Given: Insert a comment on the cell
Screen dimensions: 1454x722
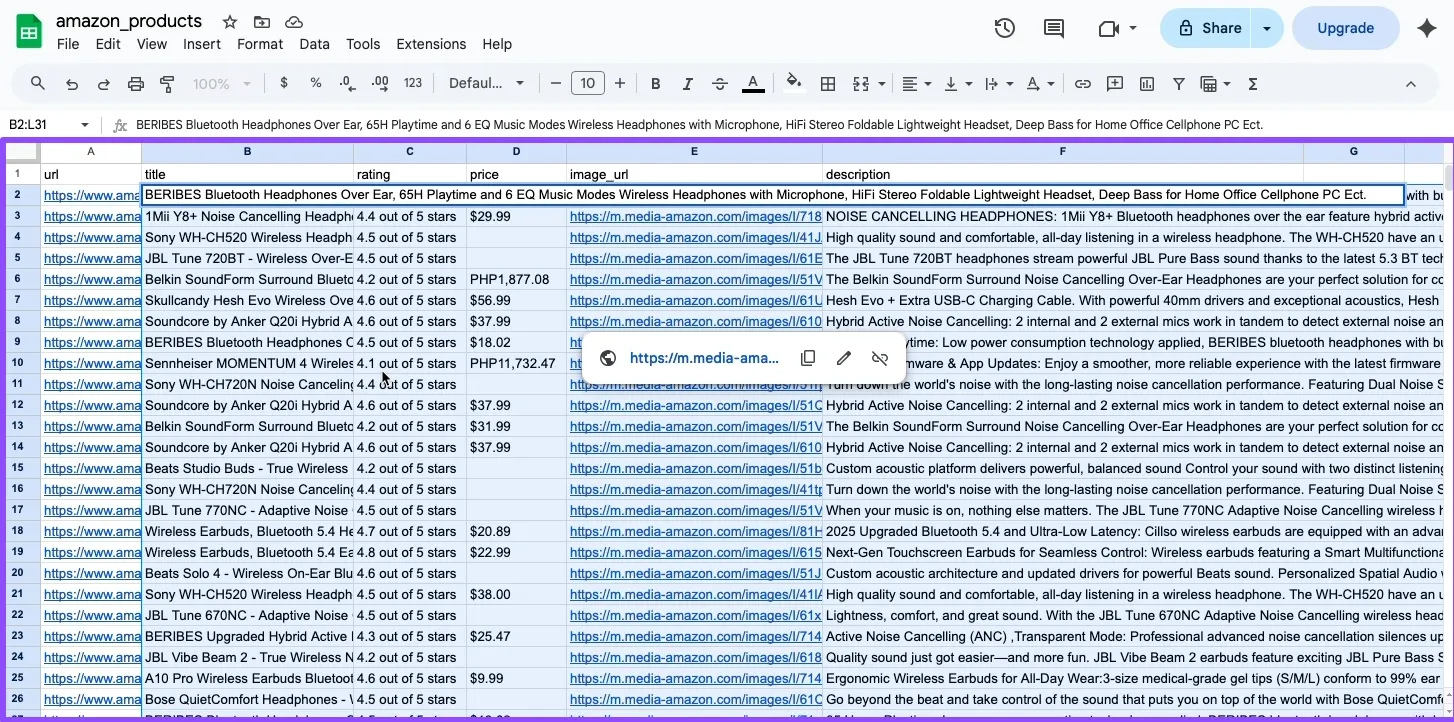Looking at the screenshot, I should click(x=1114, y=83).
